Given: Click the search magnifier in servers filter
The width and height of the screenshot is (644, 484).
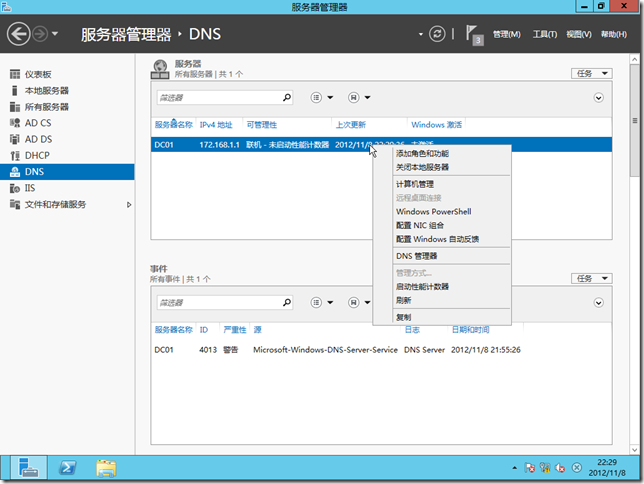Looking at the screenshot, I should click(x=287, y=97).
